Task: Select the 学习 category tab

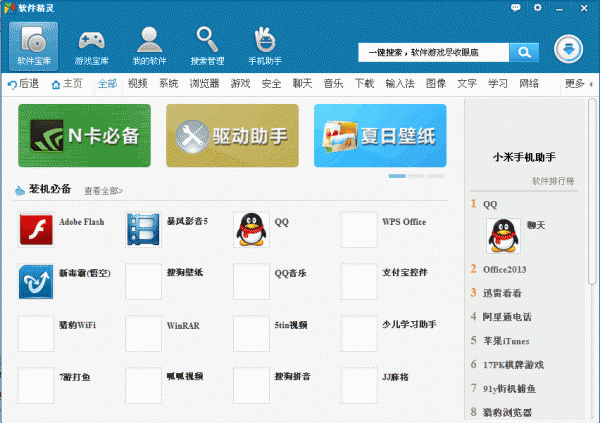Action: pyautogui.click(x=498, y=83)
